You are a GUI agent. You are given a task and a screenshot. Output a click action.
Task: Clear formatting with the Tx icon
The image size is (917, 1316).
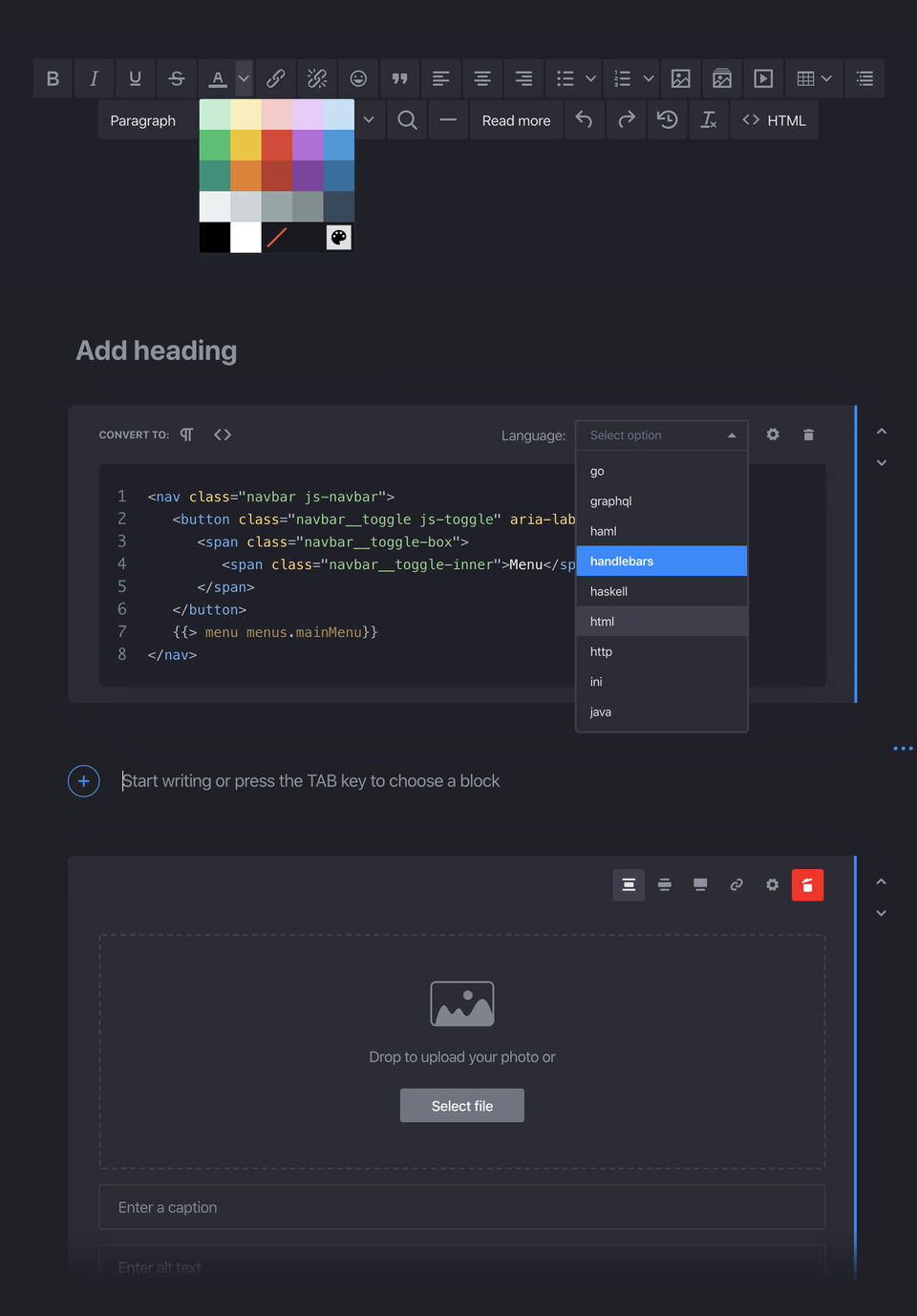pyautogui.click(x=709, y=120)
